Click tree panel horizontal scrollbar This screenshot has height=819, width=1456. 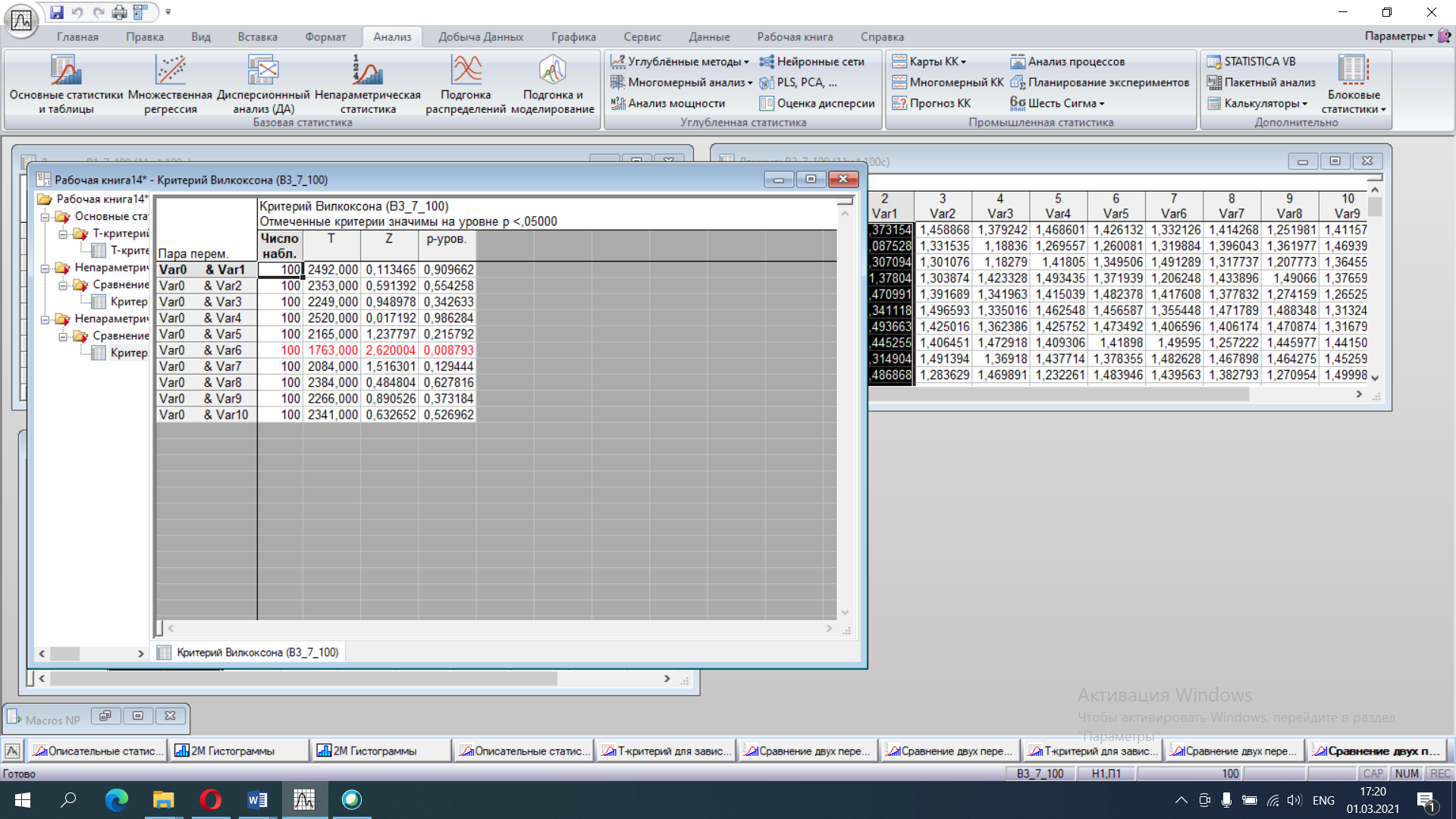click(91, 653)
